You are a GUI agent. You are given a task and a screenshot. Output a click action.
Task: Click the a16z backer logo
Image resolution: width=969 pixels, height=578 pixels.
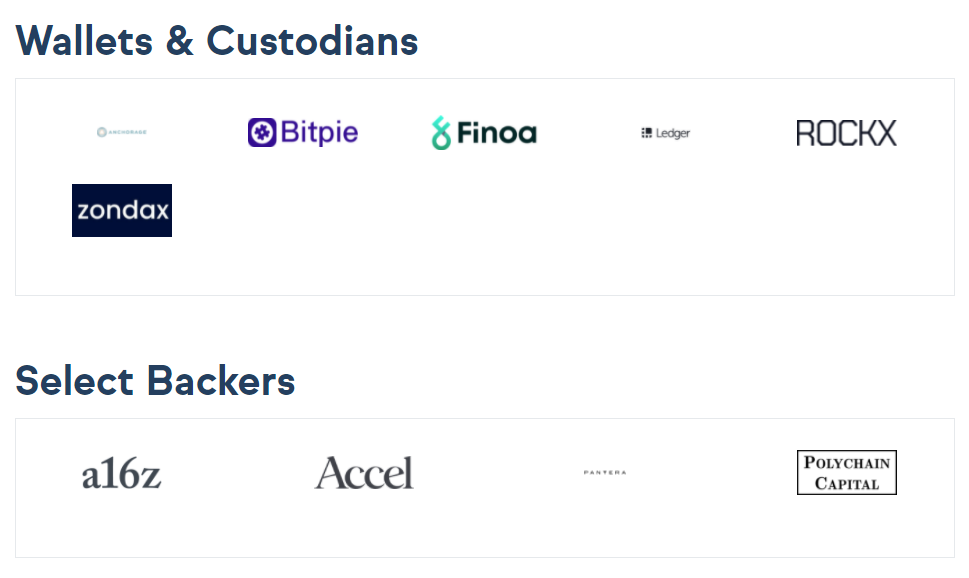(x=122, y=474)
